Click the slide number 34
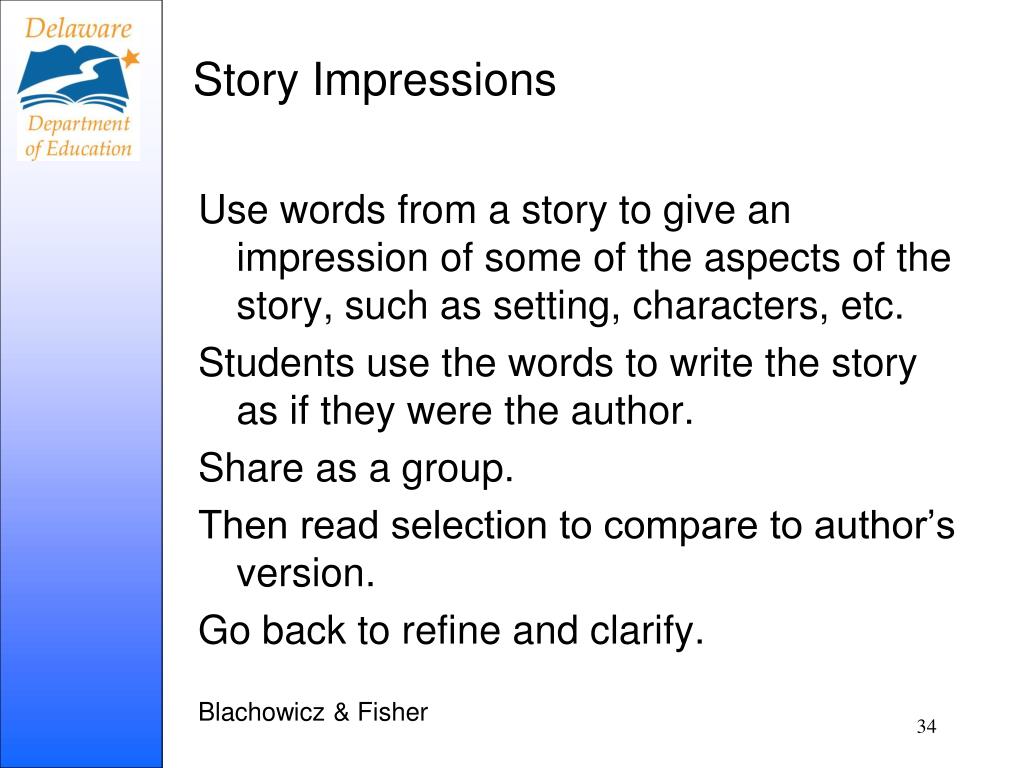Viewport: 1024px width, 768px height. coord(926,727)
